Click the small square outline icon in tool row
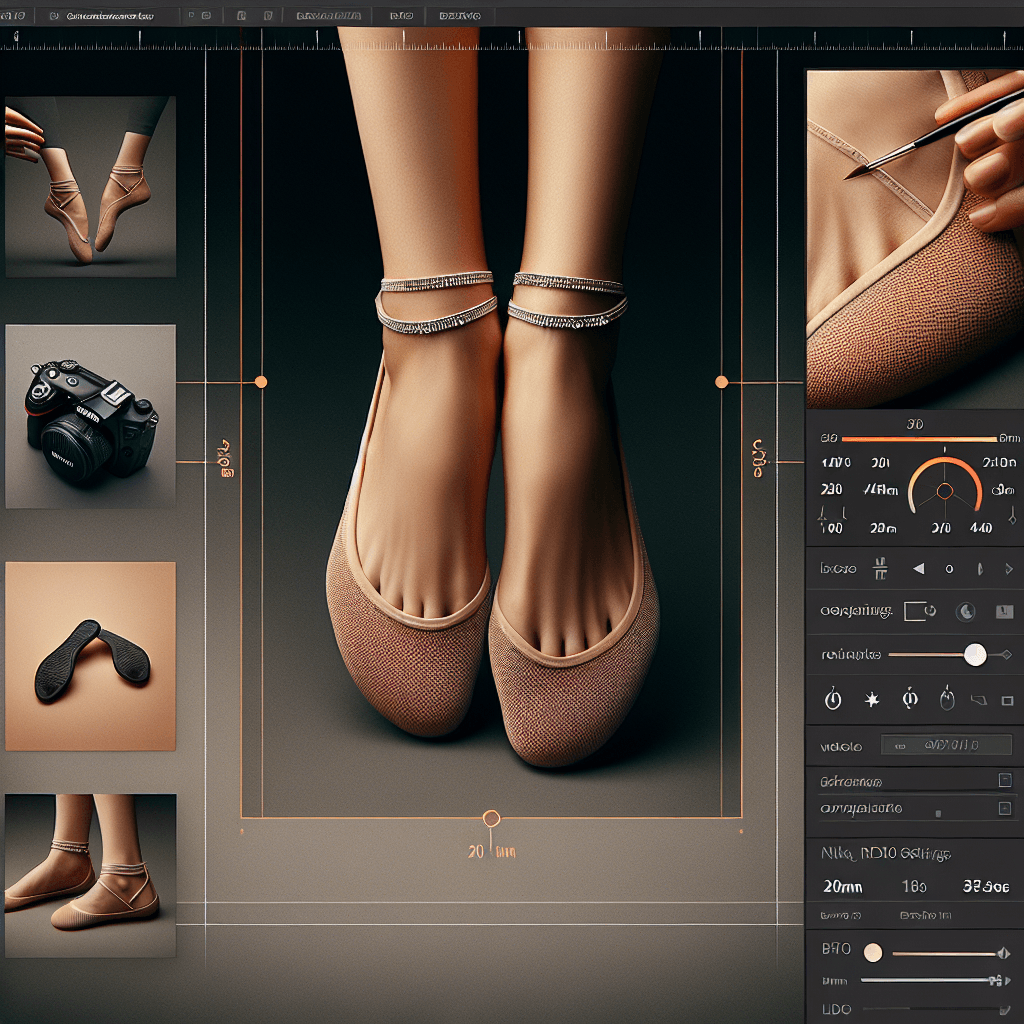The height and width of the screenshot is (1024, 1024). click(x=1007, y=701)
